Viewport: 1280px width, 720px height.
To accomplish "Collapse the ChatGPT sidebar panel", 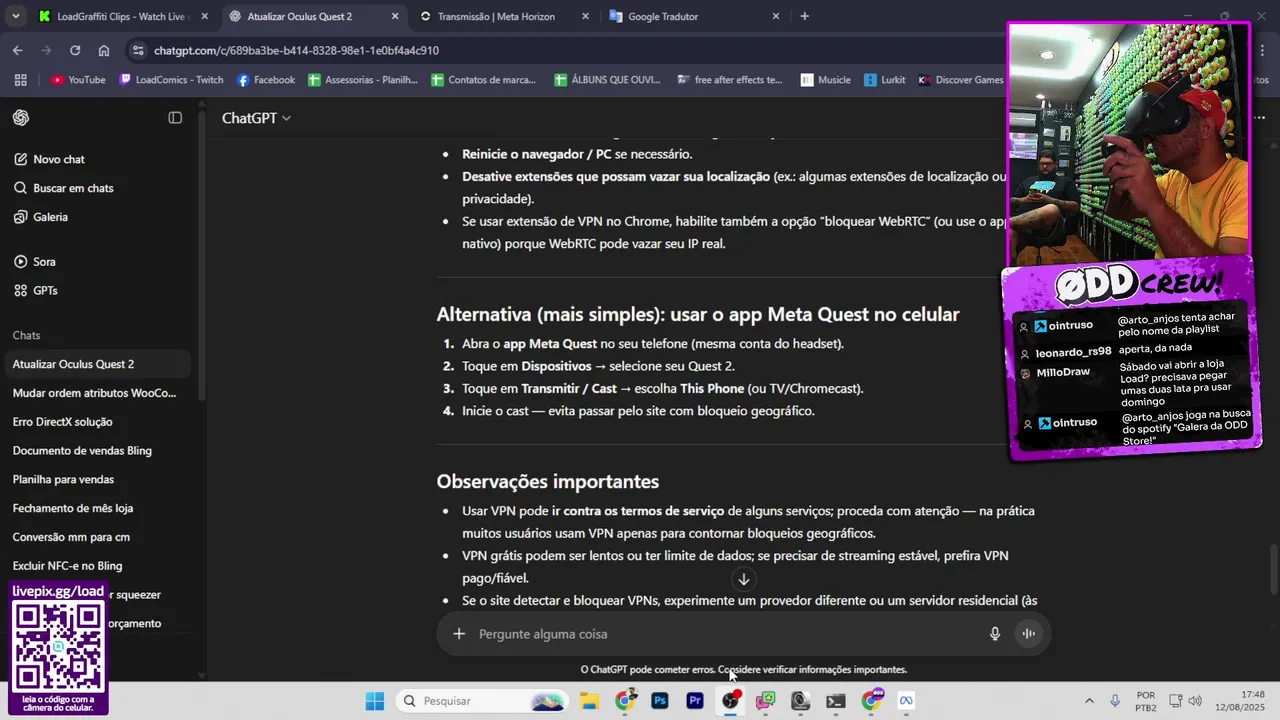I will point(175,118).
